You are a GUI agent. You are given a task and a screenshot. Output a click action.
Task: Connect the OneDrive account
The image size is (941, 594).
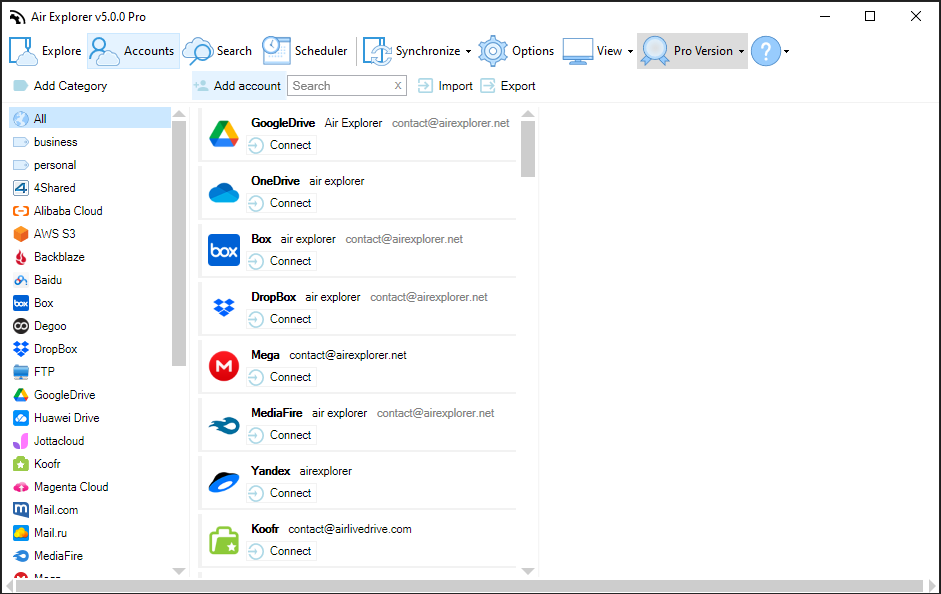click(x=281, y=203)
